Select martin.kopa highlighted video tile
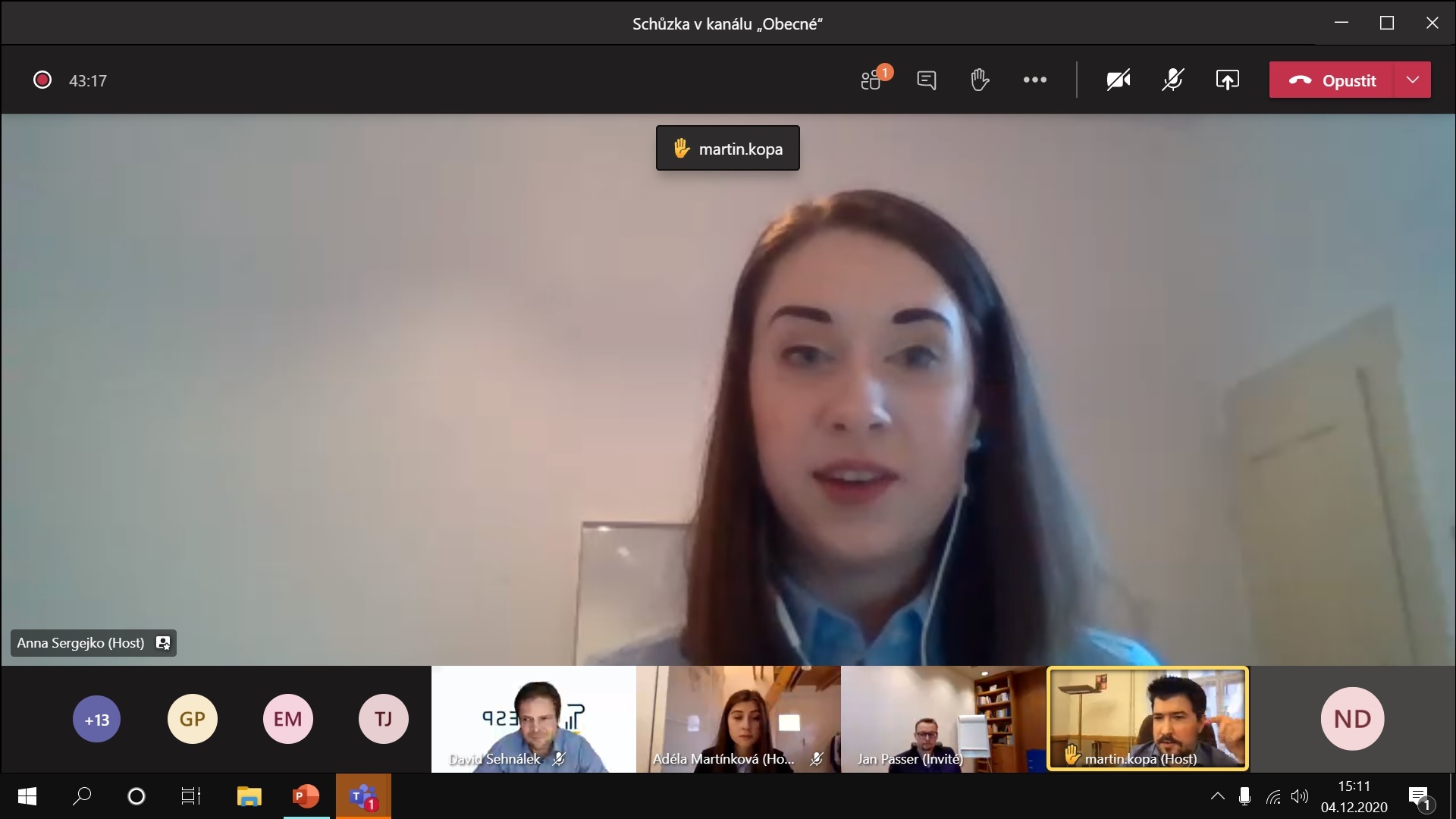 coord(1147,719)
